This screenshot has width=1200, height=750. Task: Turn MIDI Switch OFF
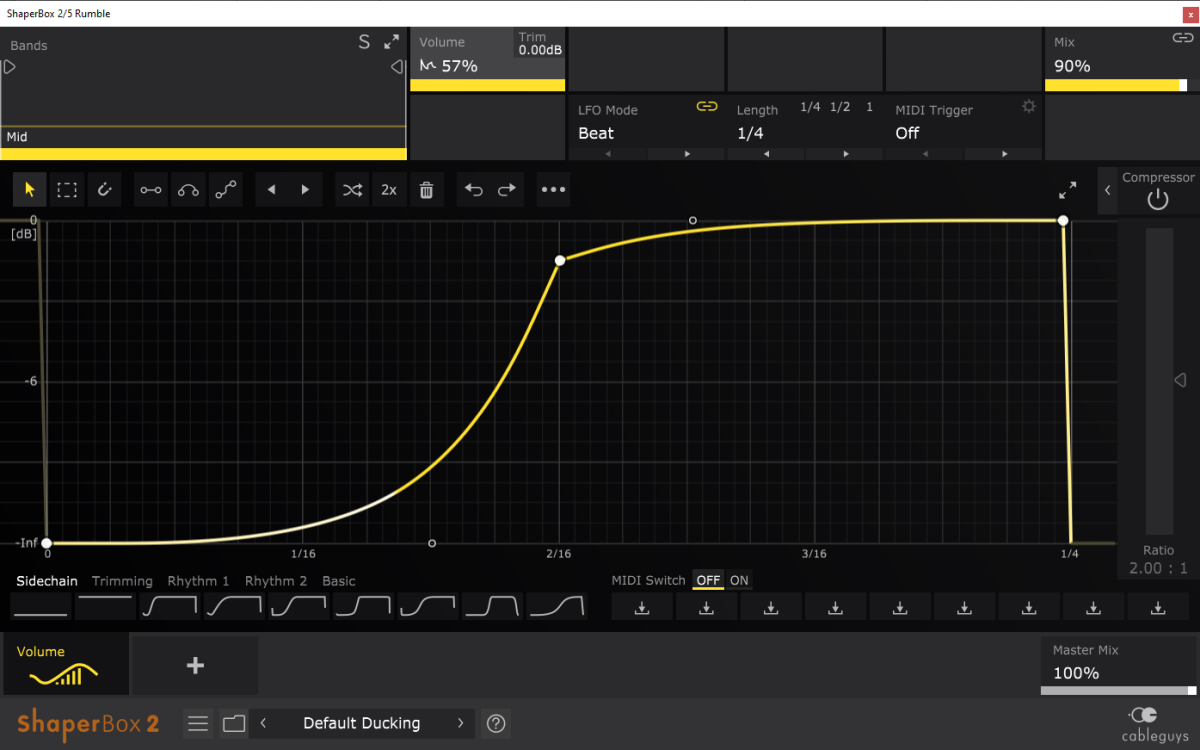click(708, 581)
